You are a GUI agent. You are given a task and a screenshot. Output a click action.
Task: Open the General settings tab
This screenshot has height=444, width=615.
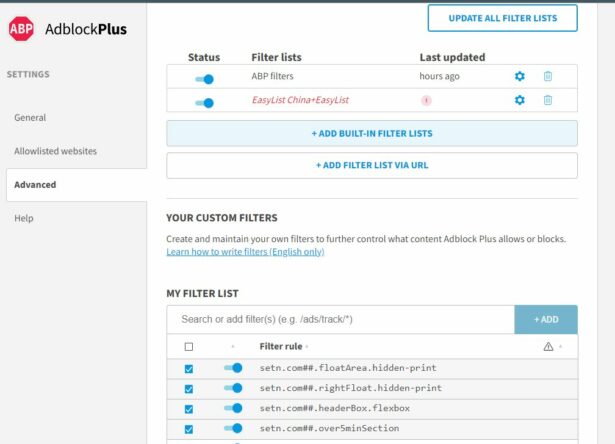[30, 118]
